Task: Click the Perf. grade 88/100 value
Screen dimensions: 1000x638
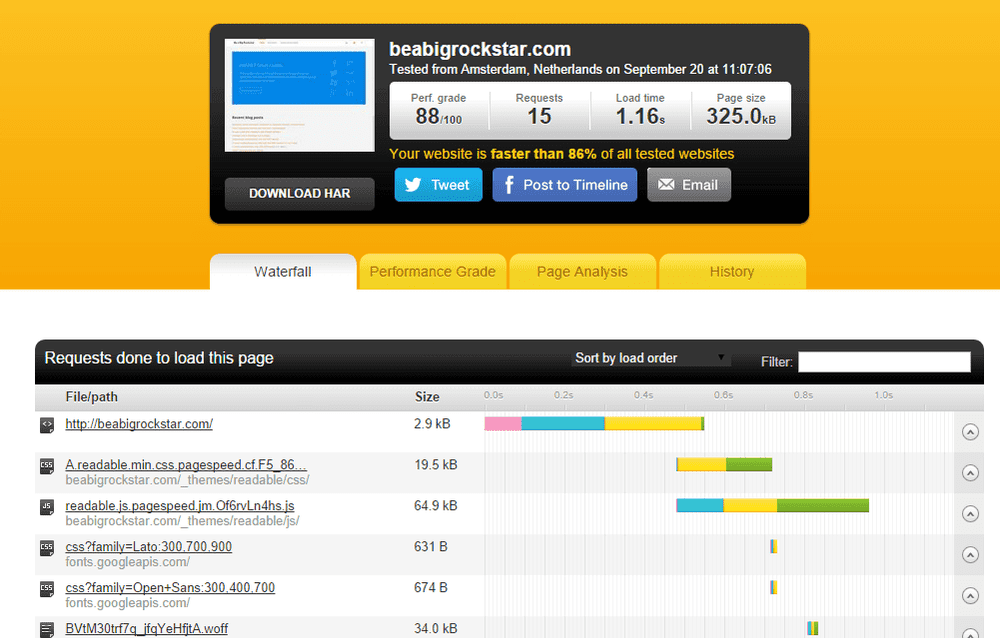Action: pos(439,116)
